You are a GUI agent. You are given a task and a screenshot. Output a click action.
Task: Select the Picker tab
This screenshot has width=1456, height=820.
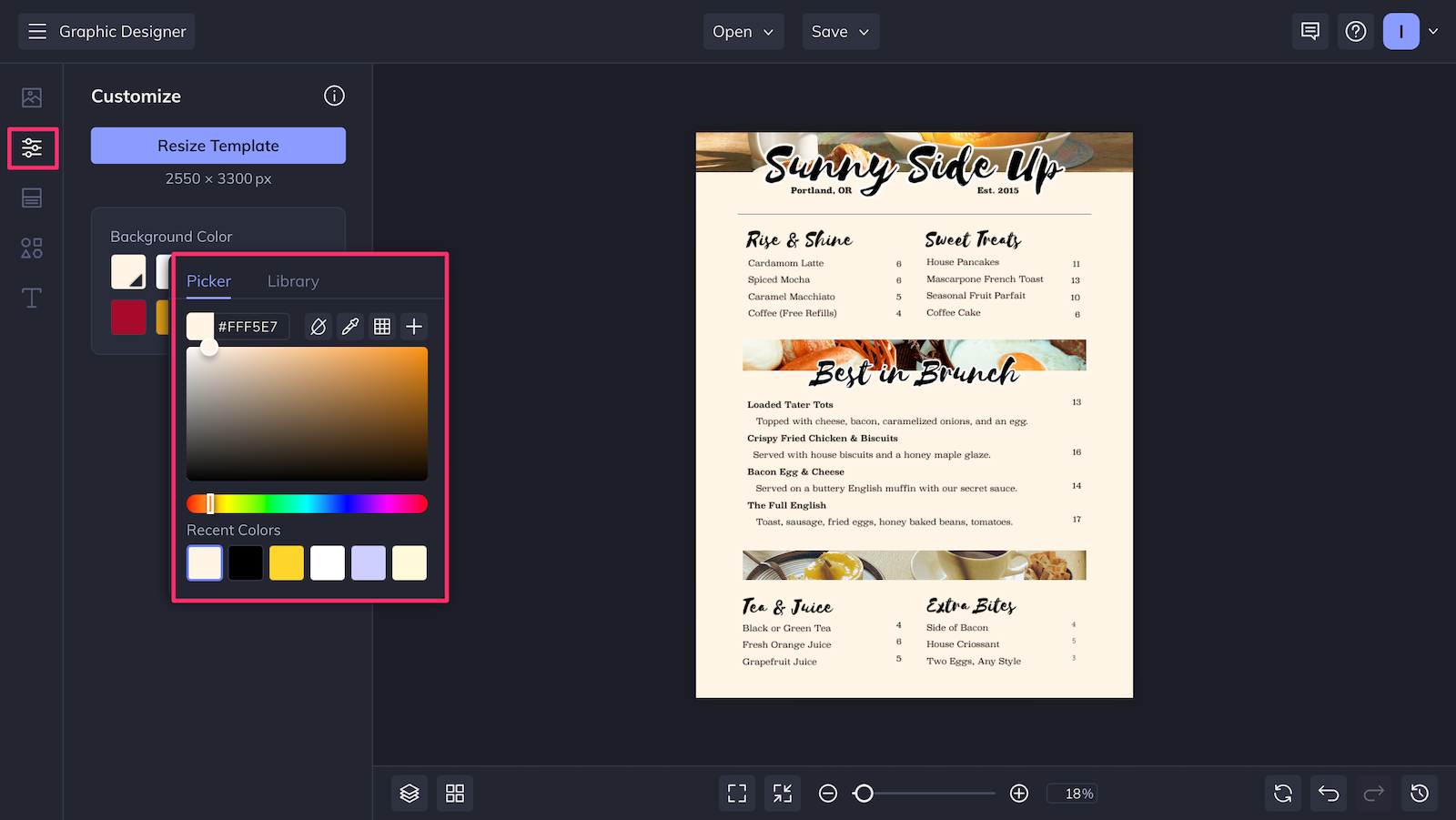pos(208,281)
